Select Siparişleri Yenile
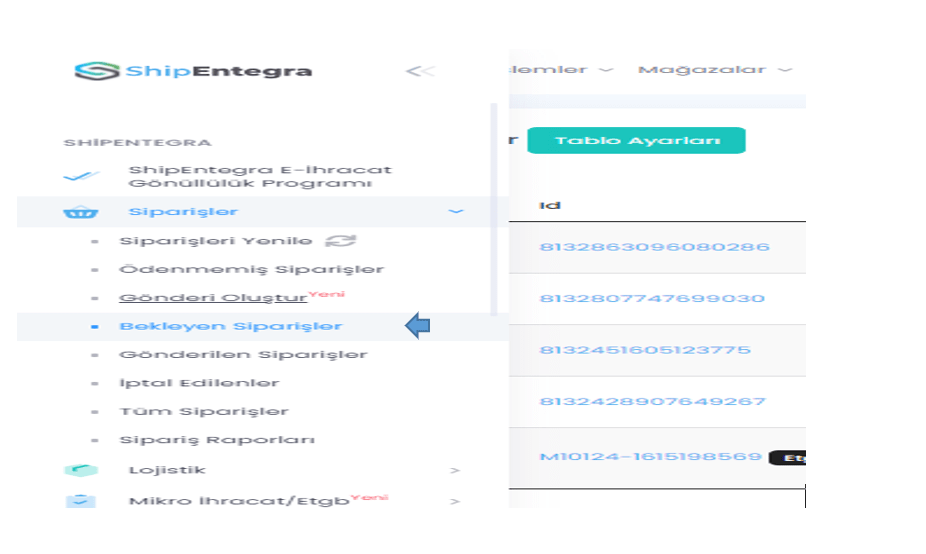 point(216,241)
